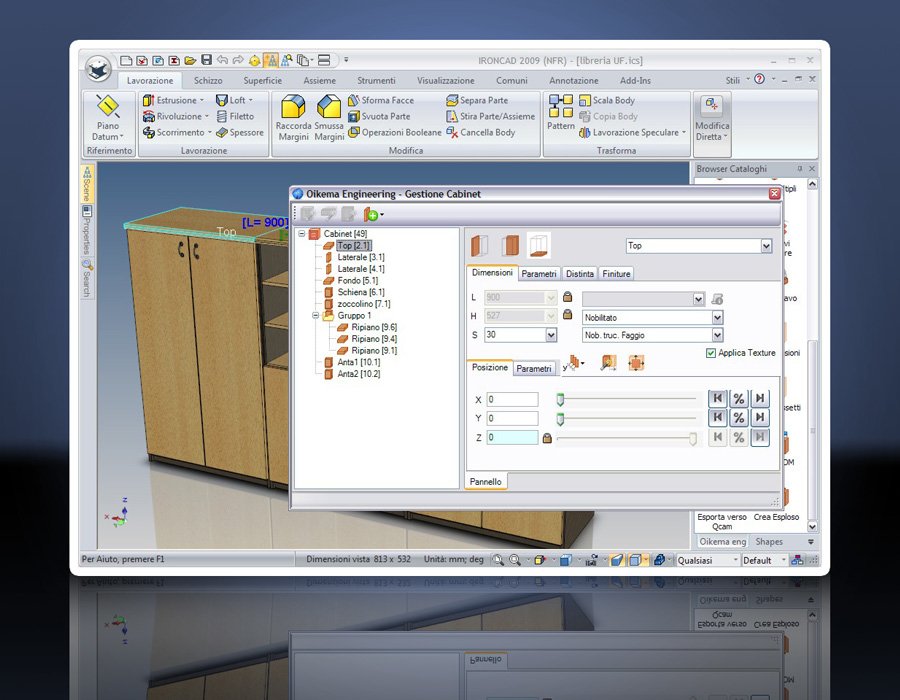Open the Pattern tool
Image resolution: width=900 pixels, height=700 pixels.
click(x=561, y=112)
